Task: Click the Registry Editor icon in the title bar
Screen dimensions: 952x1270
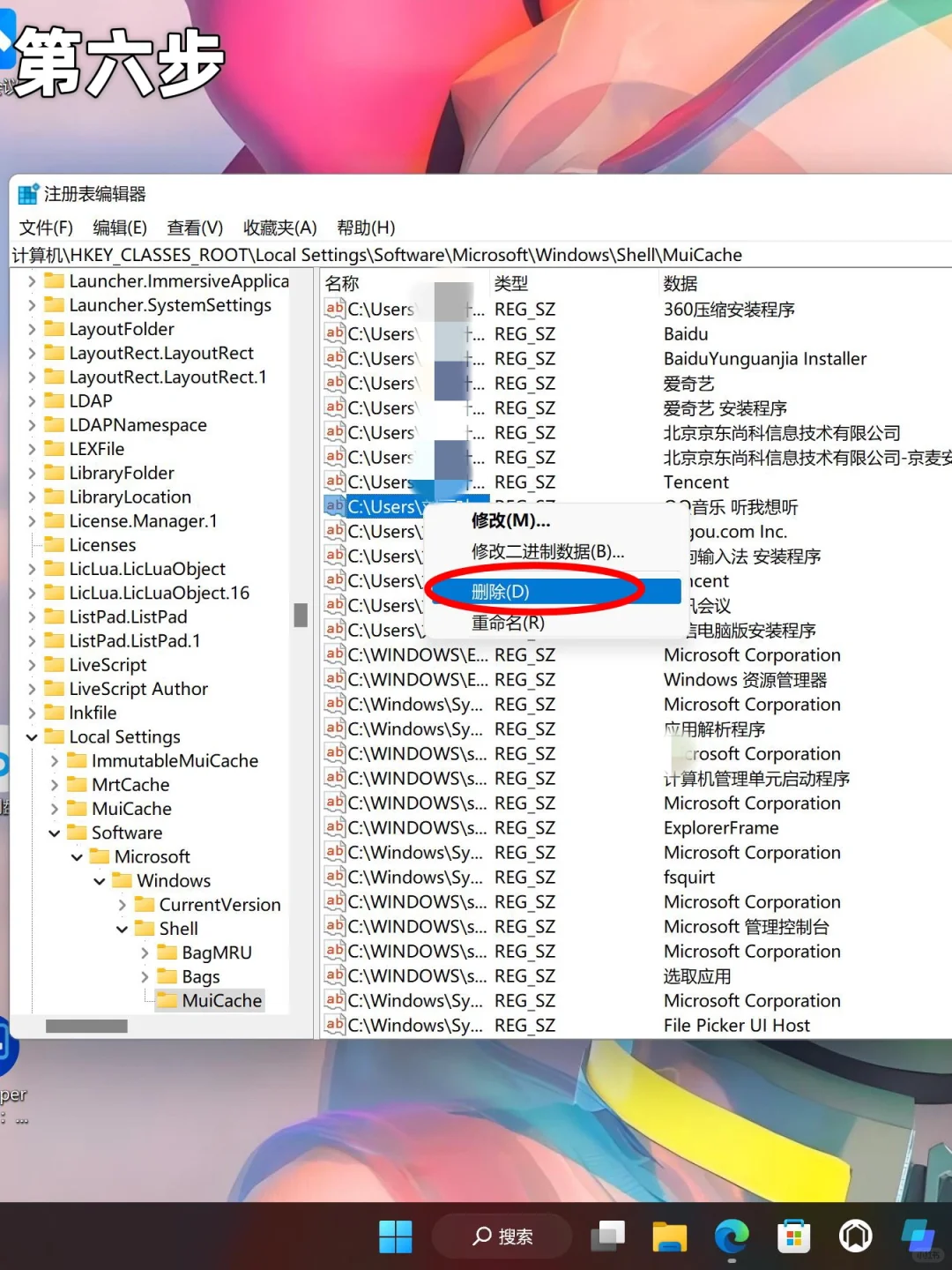Action: click(x=29, y=194)
